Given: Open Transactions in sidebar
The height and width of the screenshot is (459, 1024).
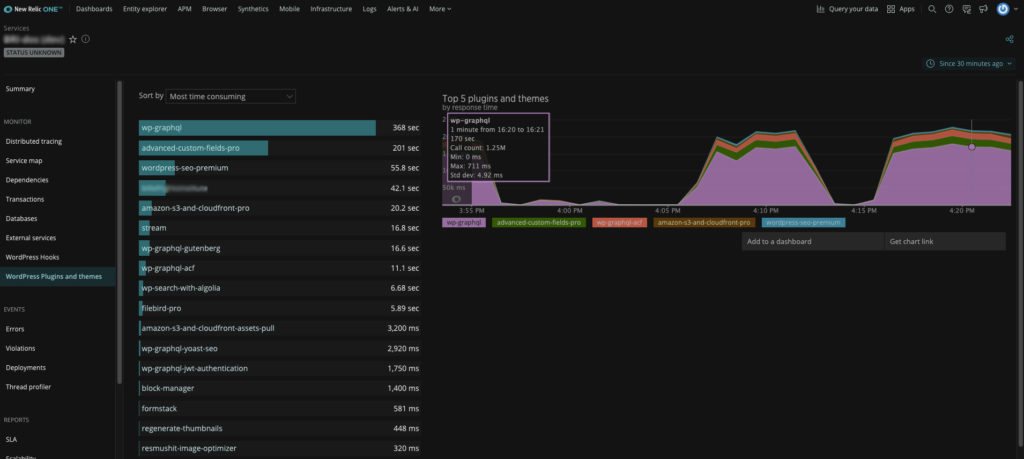Looking at the screenshot, I should pyautogui.click(x=25, y=199).
